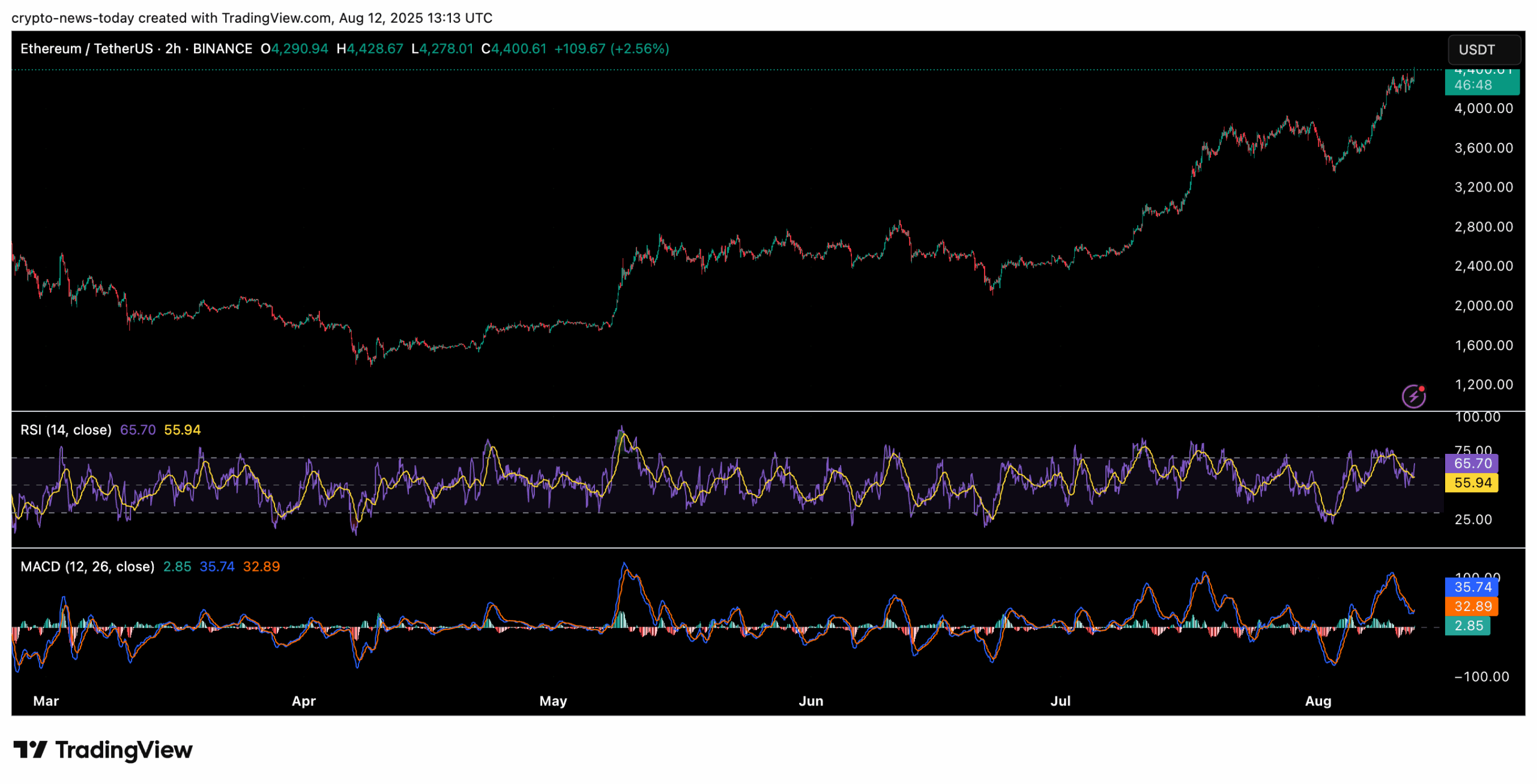1537x784 pixels.
Task: Click the May label on time axis
Action: [x=552, y=701]
